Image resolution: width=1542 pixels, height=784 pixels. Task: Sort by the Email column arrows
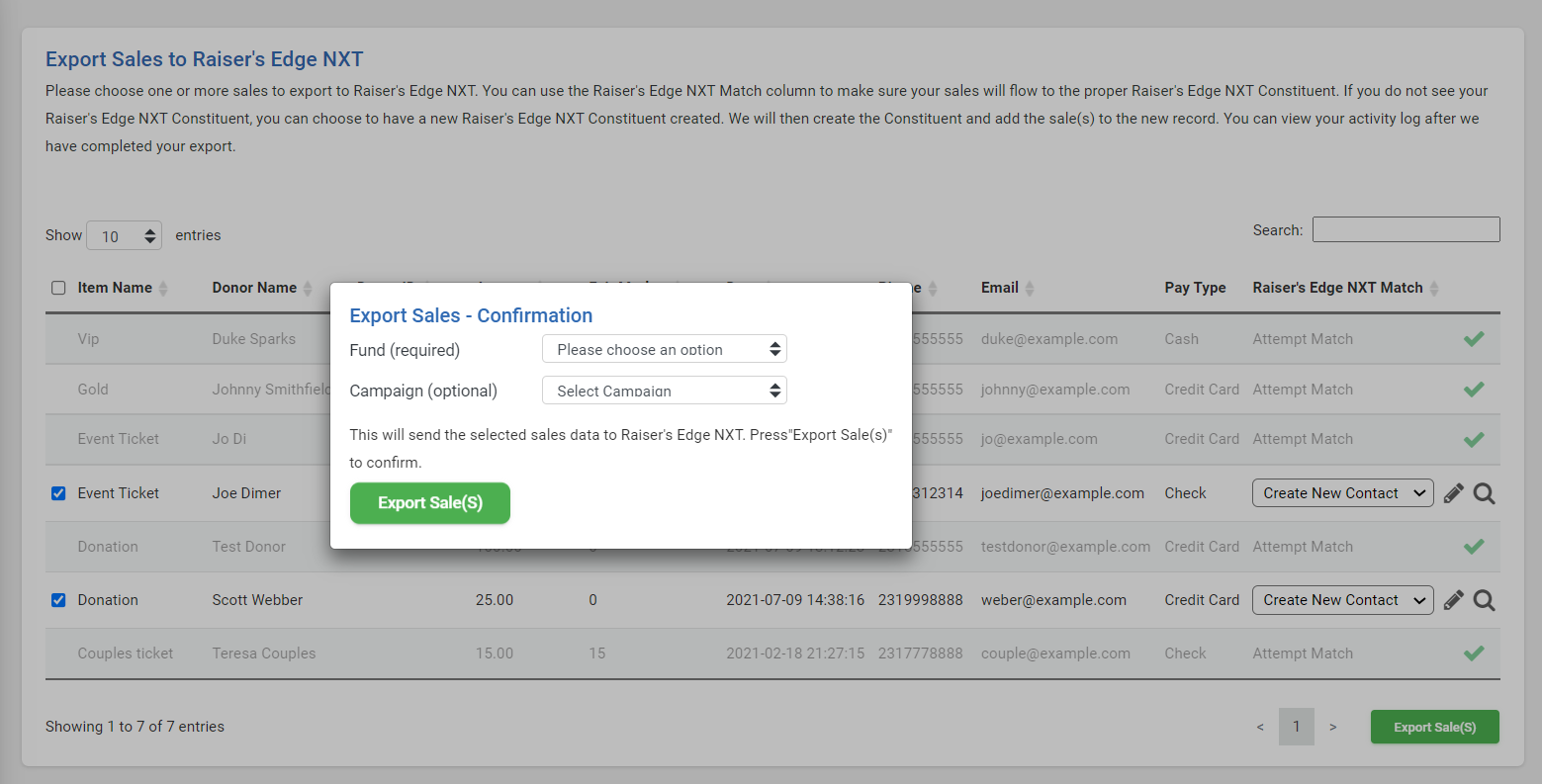[x=1030, y=289]
